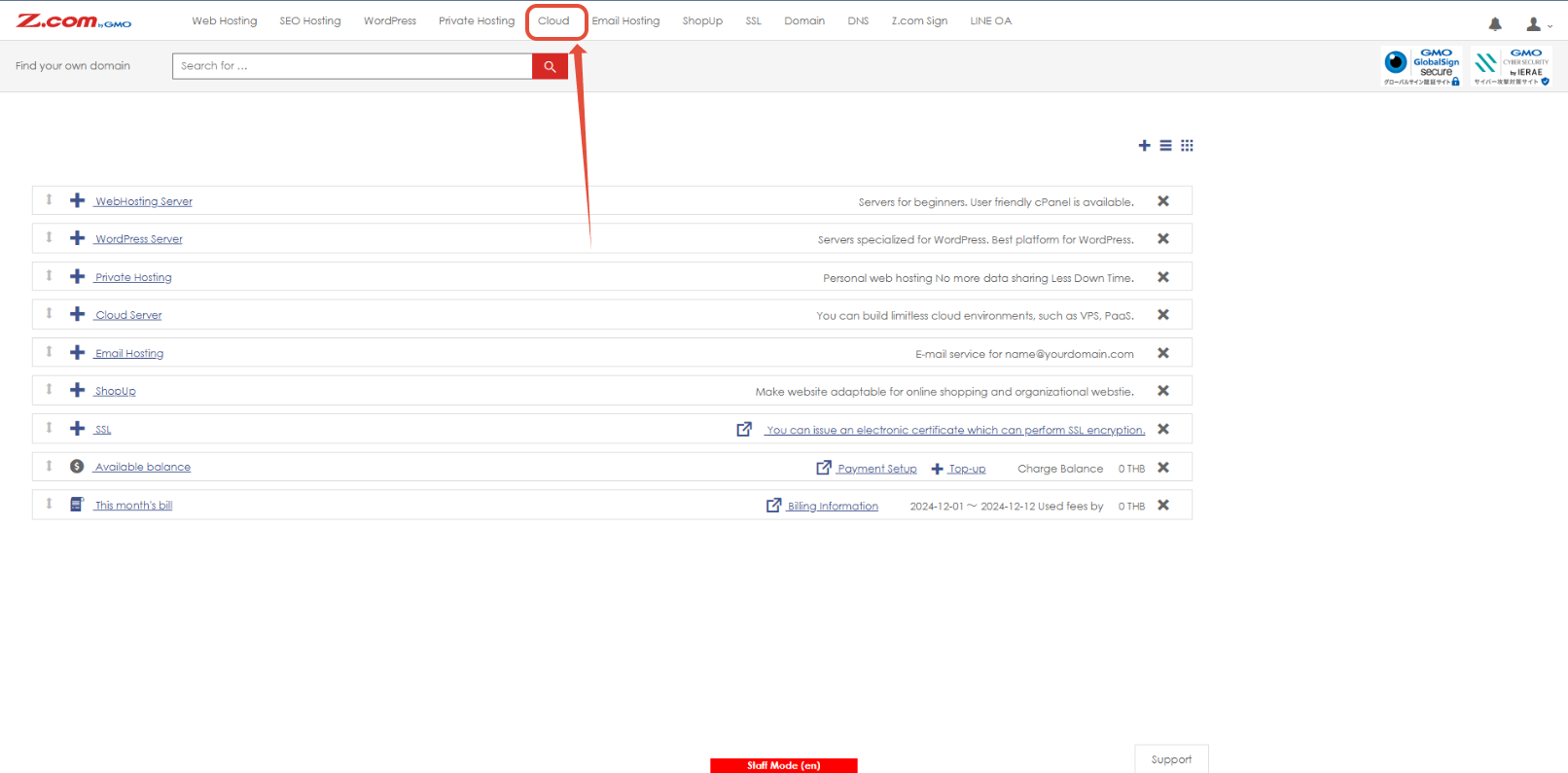Open the Email Hosting menu item
1568x773 pixels.
click(625, 20)
